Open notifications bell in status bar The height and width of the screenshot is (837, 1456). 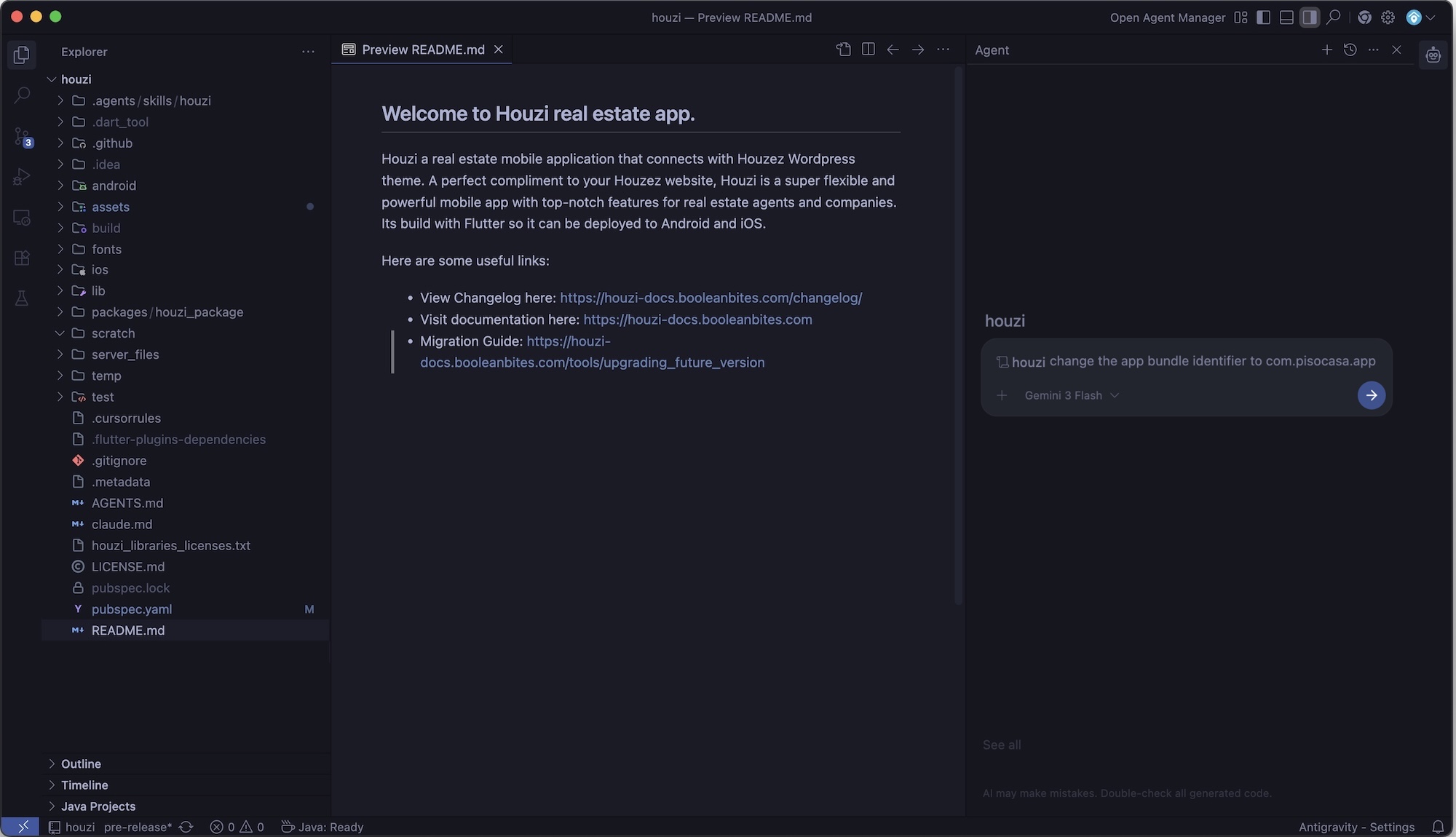1438,827
